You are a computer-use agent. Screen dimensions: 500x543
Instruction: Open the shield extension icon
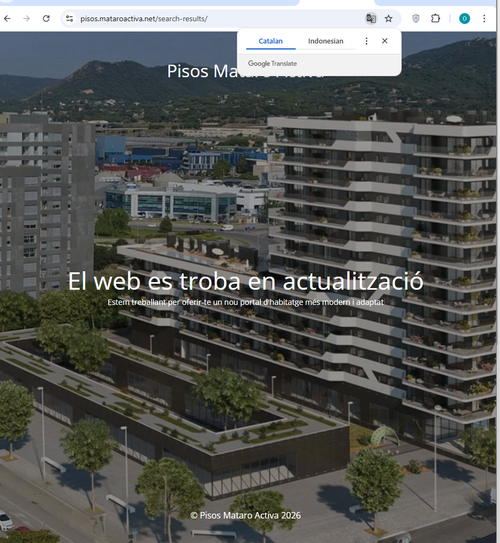416,19
